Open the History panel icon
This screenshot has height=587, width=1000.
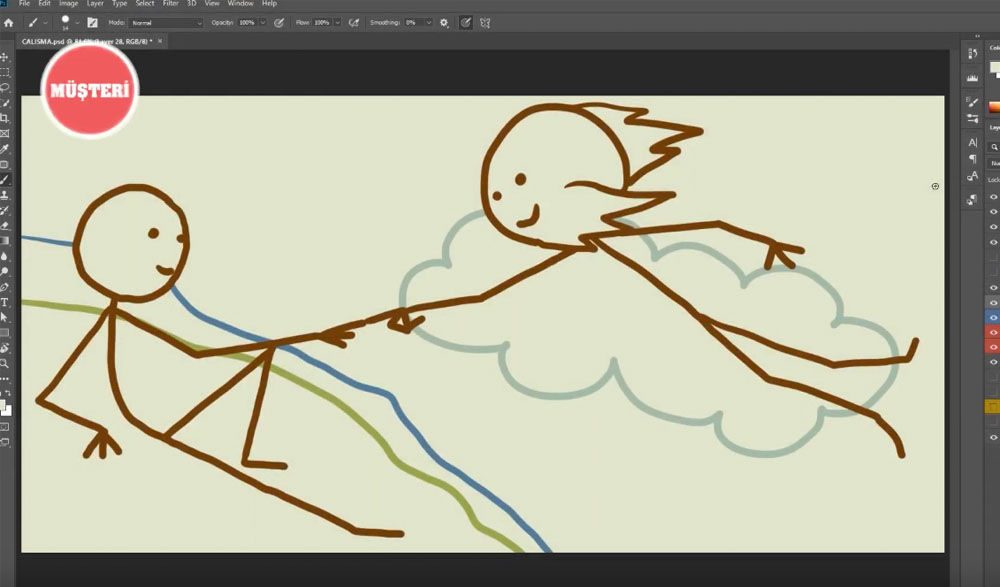(x=973, y=54)
